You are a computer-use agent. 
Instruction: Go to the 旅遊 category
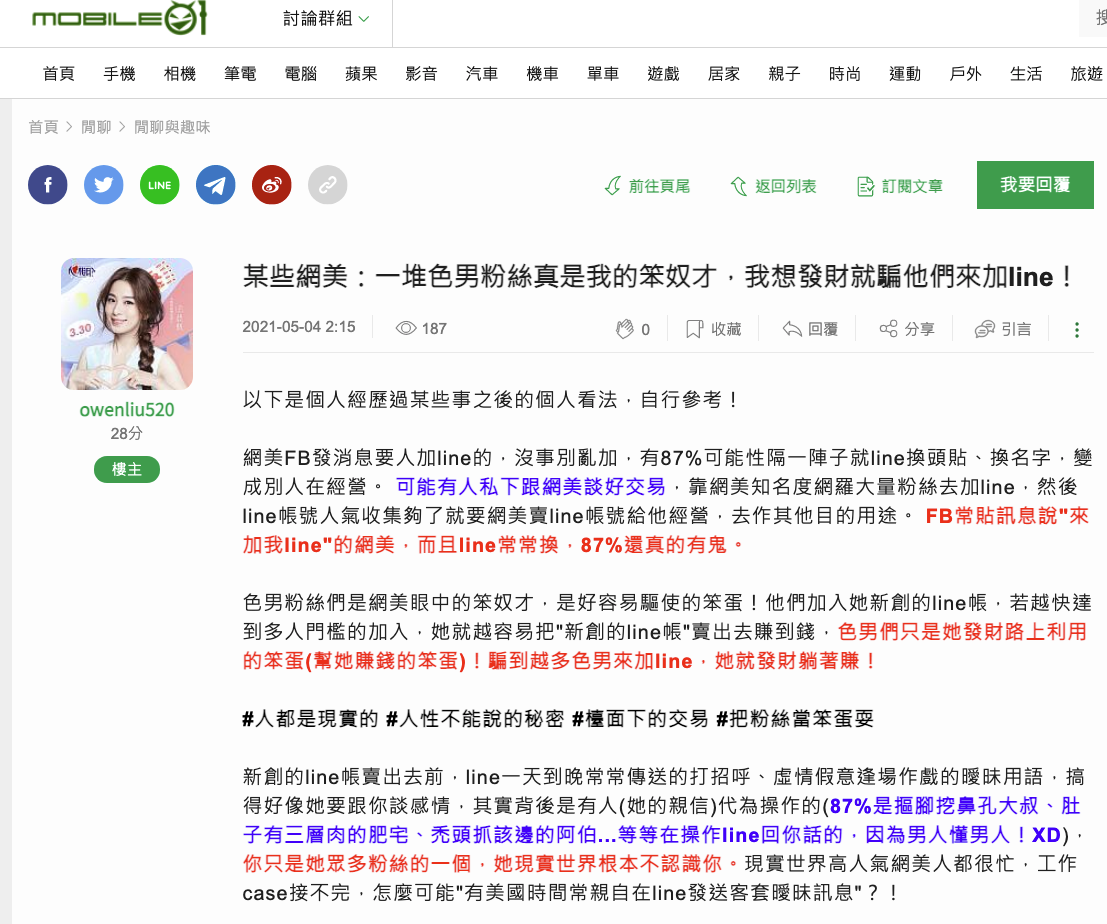(1087, 73)
